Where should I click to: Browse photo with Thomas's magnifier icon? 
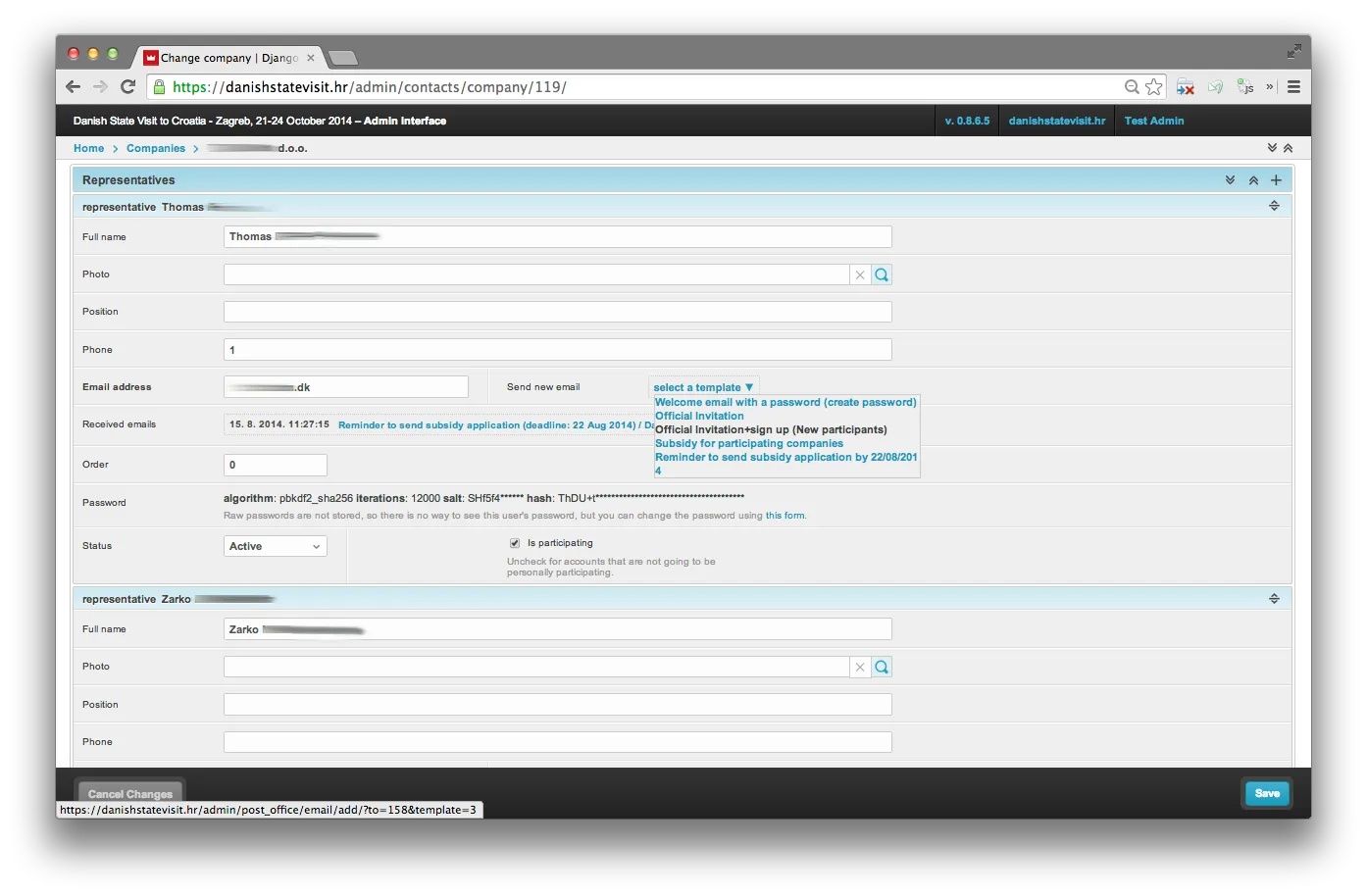[882, 275]
